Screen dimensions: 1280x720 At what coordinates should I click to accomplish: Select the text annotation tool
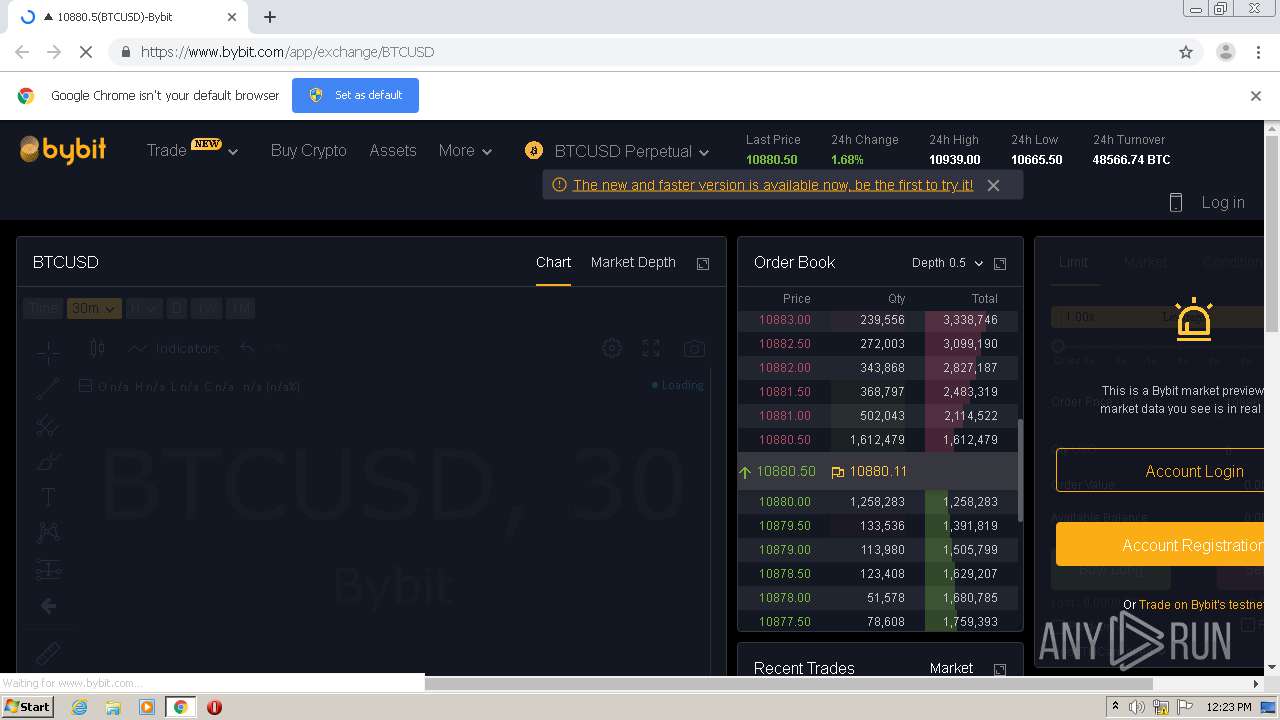tap(48, 497)
